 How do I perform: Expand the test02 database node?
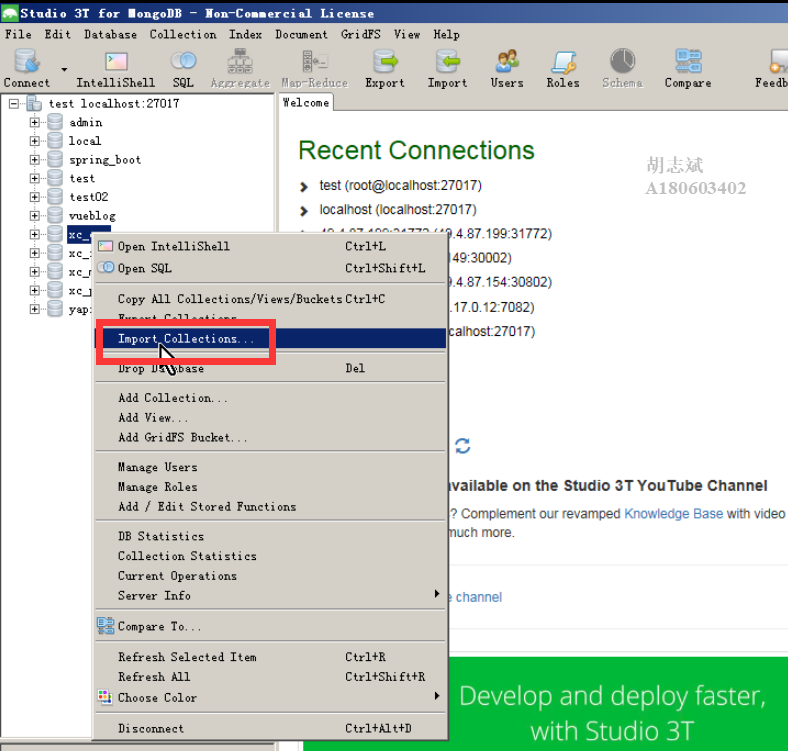(34, 197)
